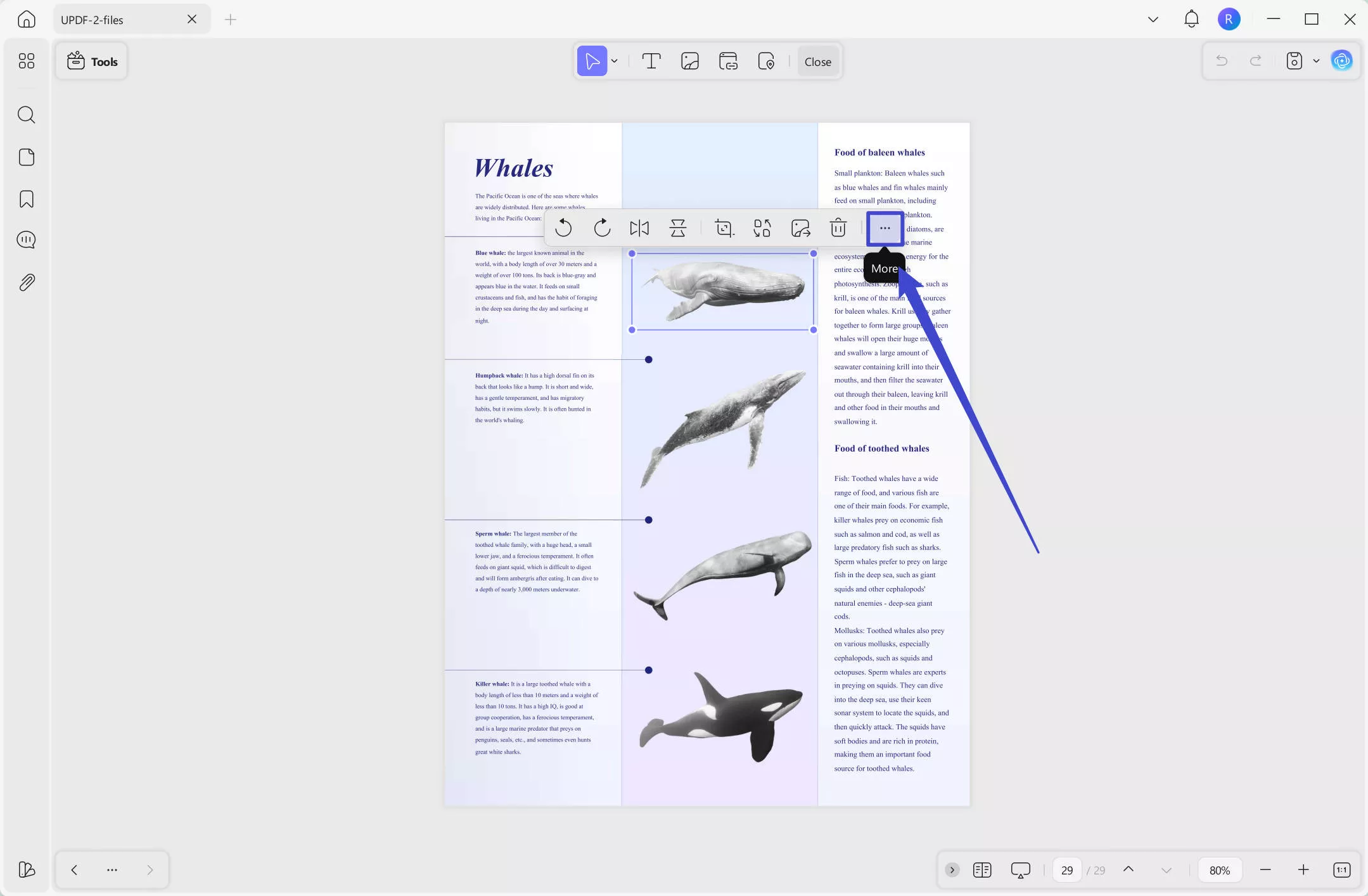
Task: Select the Text edit tool
Action: (x=651, y=61)
